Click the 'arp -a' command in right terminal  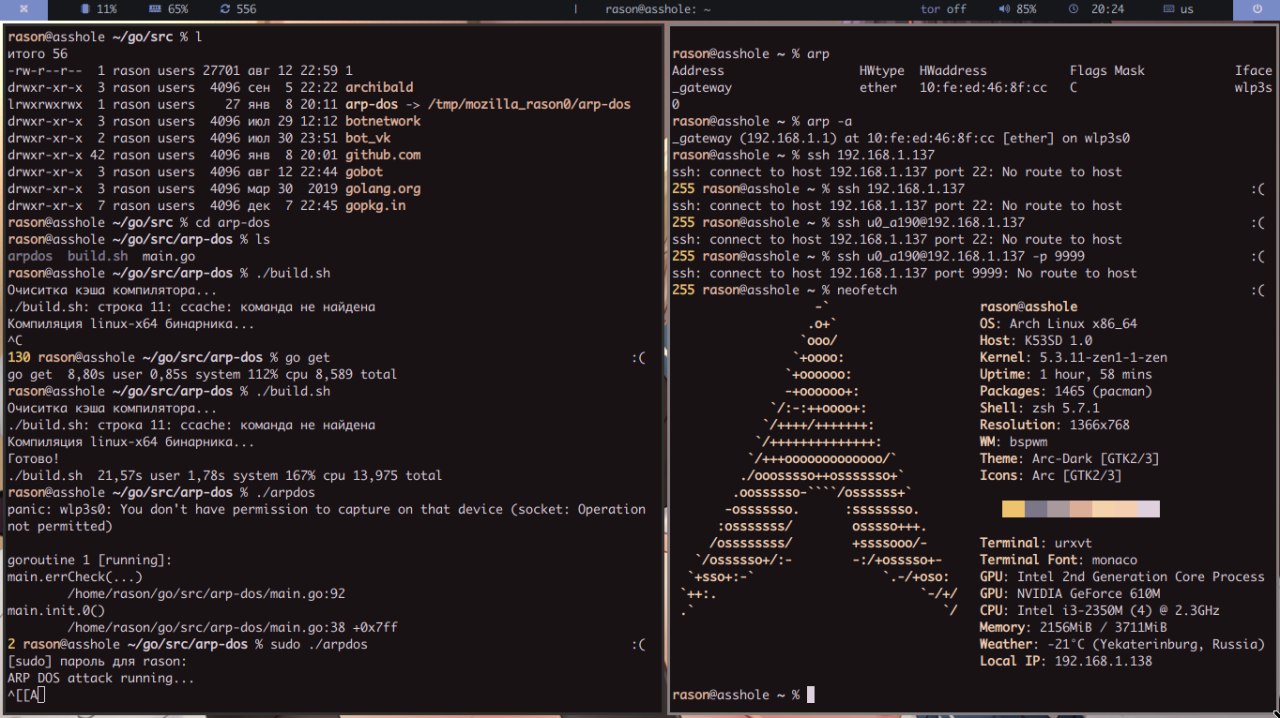829,121
